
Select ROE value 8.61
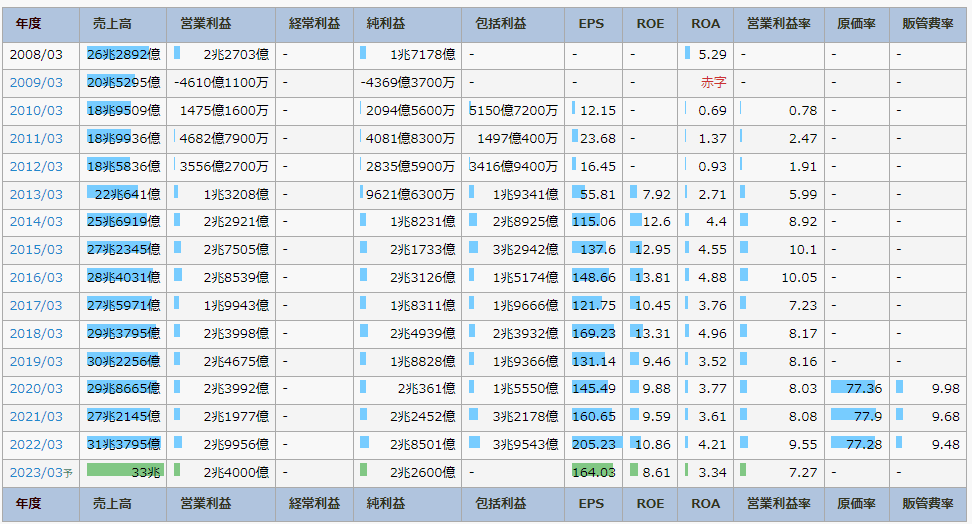click(656, 473)
